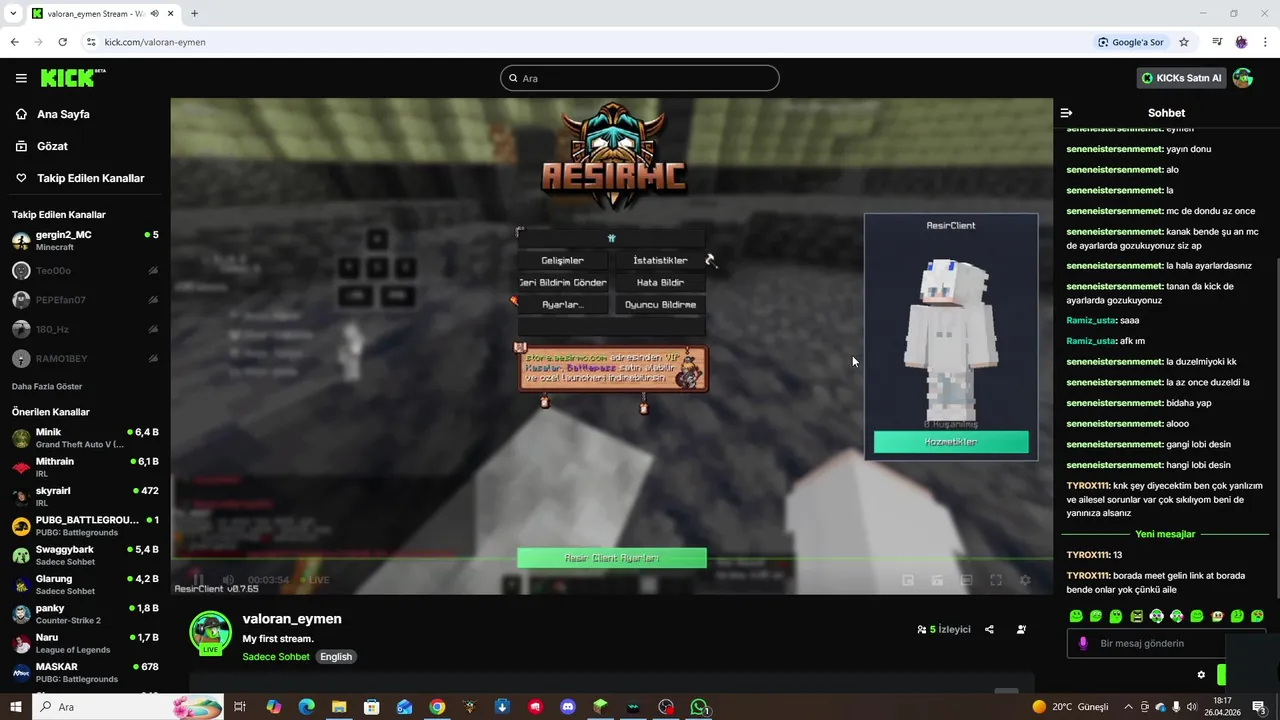Open Swaggybark recommended channel
This screenshot has height=720, width=1280.
(x=85, y=555)
